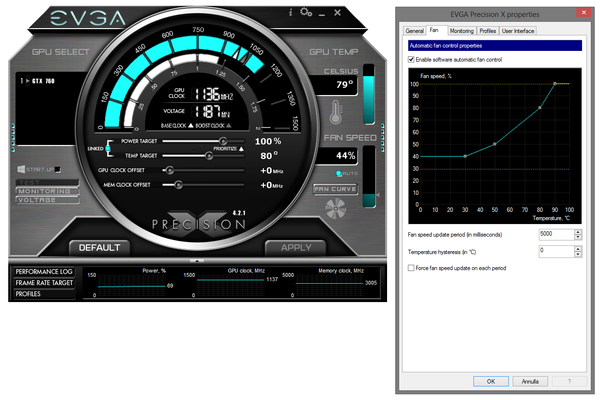Click the Temp Target slider handle

209,155
